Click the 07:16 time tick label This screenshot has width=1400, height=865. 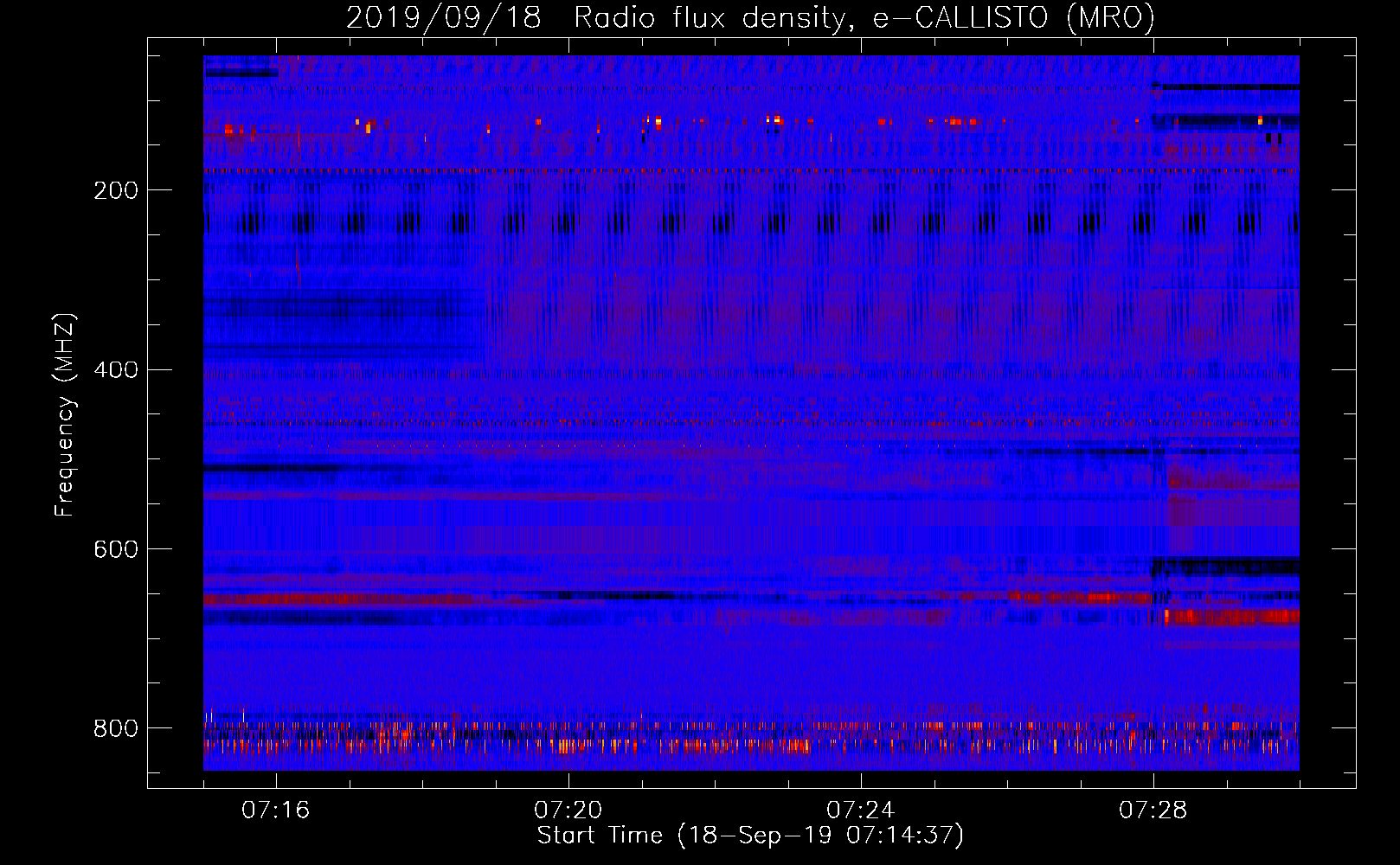point(276,810)
